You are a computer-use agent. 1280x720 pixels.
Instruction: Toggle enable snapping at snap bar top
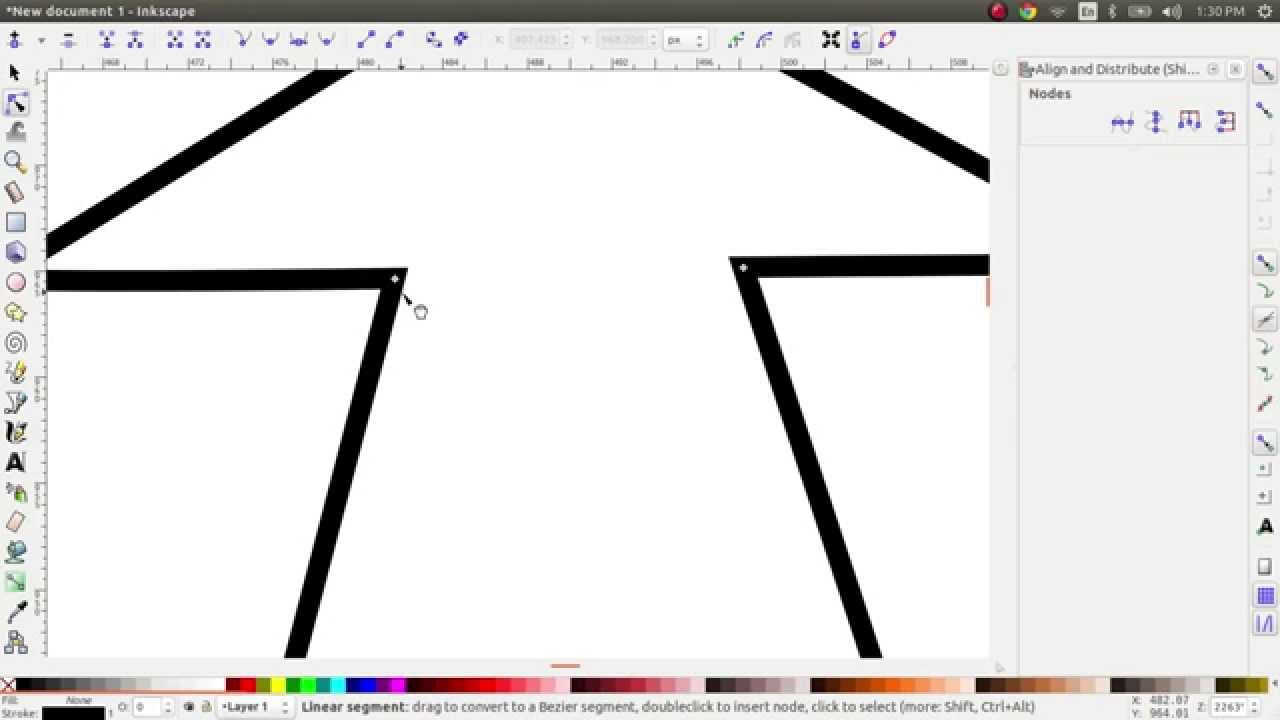[x=1265, y=73]
